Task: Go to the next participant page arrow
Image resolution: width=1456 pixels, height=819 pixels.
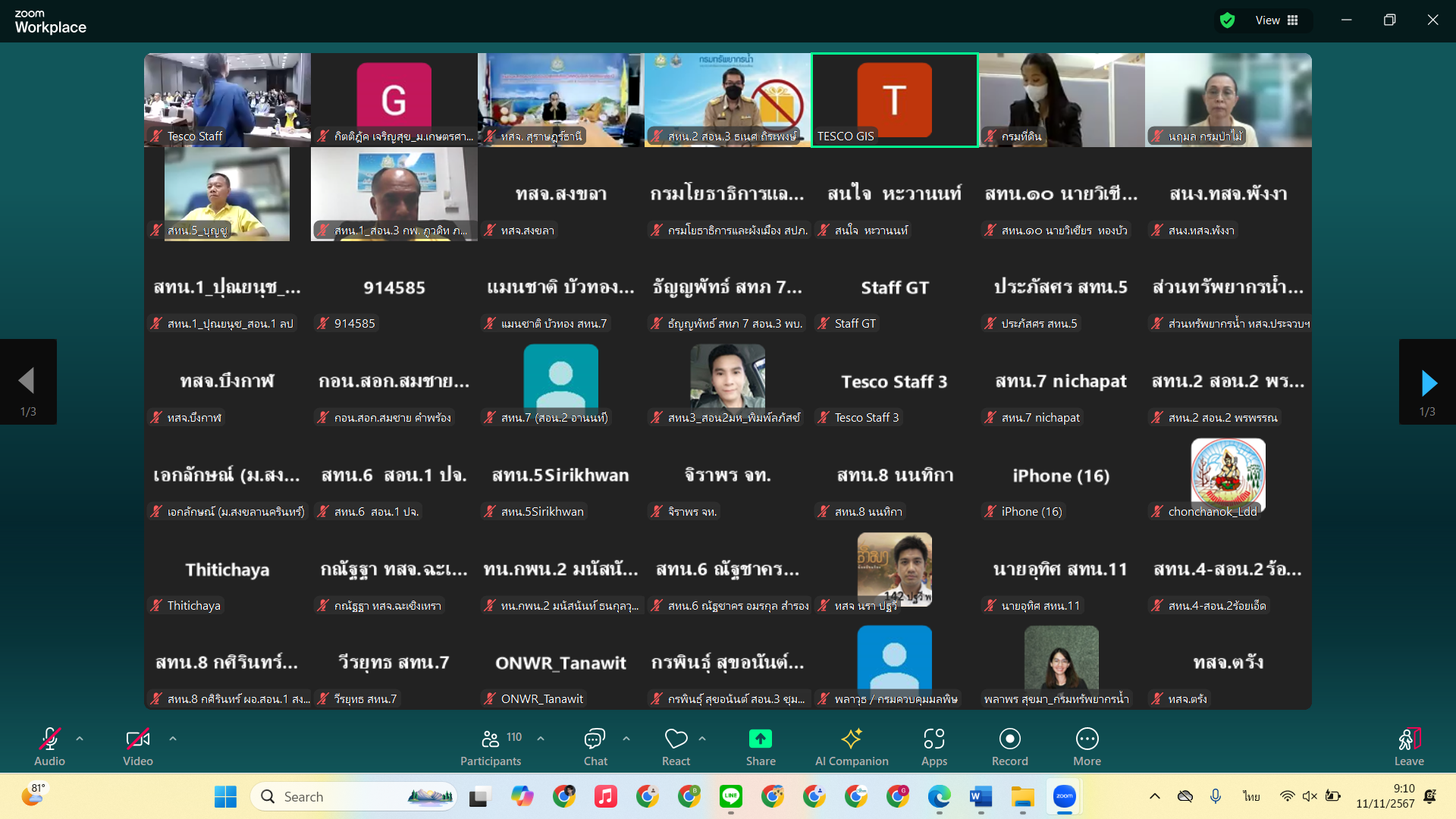Action: (1428, 383)
